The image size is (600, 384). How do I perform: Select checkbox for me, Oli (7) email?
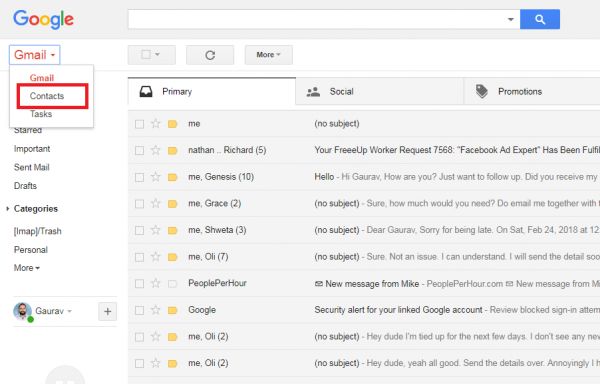coord(139,257)
